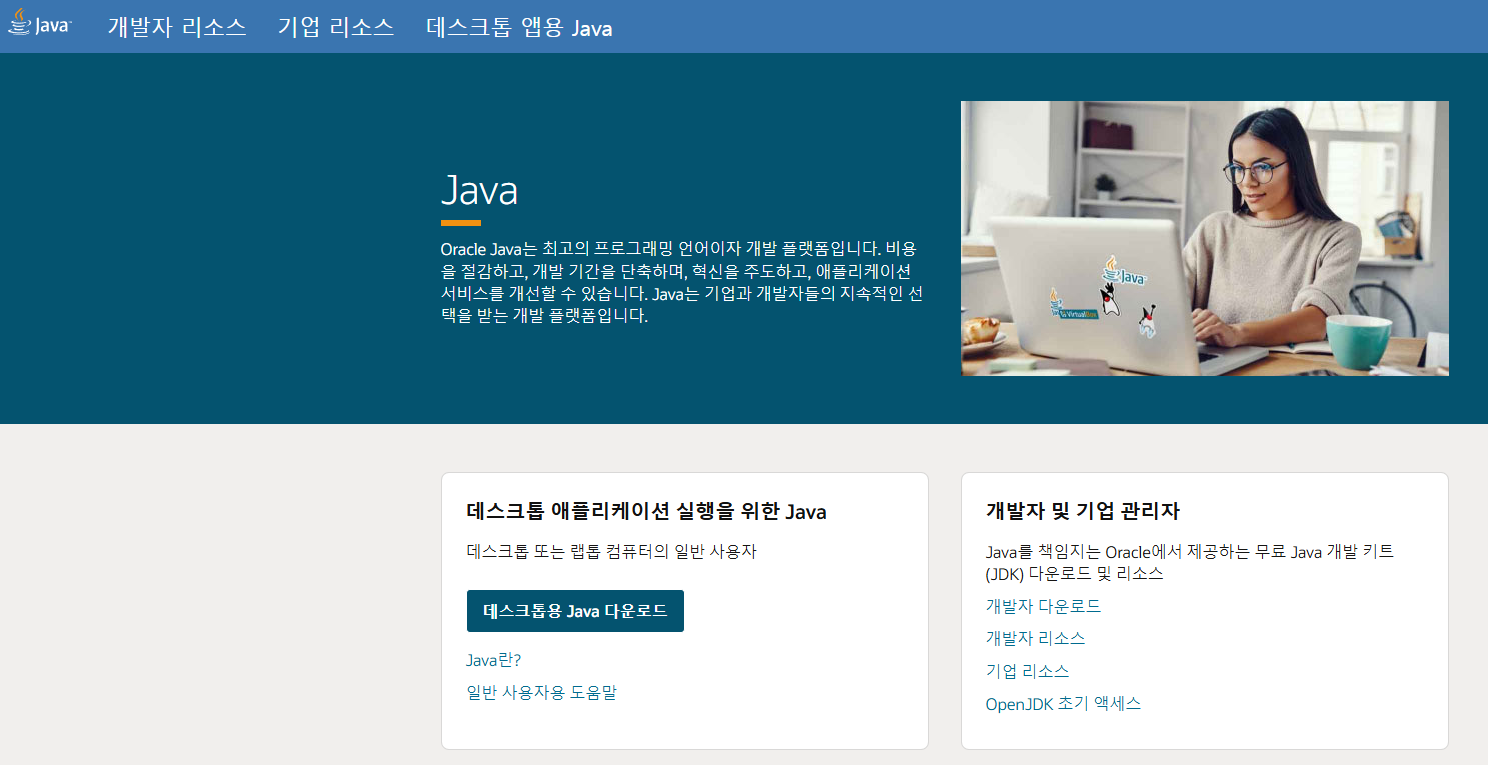This screenshot has height=765, width=1488.
Task: Select the Duke mascot sticker on the laptop
Action: 1110,302
